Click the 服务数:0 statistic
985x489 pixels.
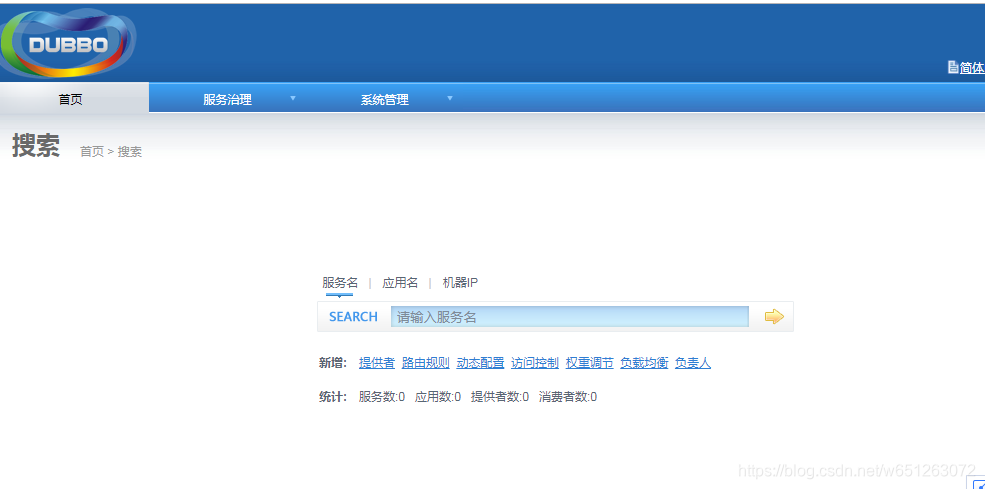382,397
